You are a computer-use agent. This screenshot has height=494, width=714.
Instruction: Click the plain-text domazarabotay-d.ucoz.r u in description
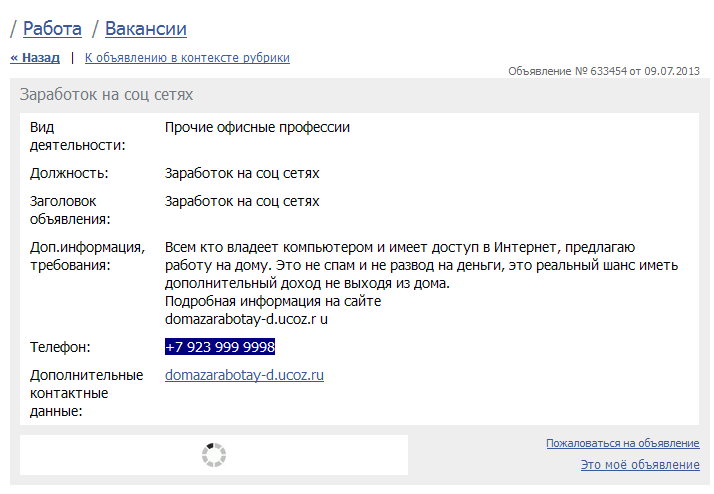click(246, 319)
